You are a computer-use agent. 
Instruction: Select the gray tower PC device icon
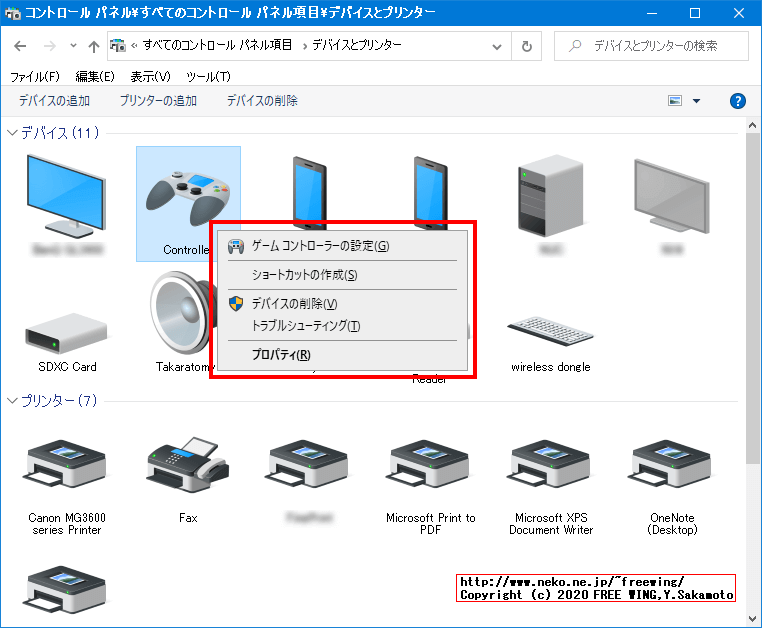tap(551, 195)
